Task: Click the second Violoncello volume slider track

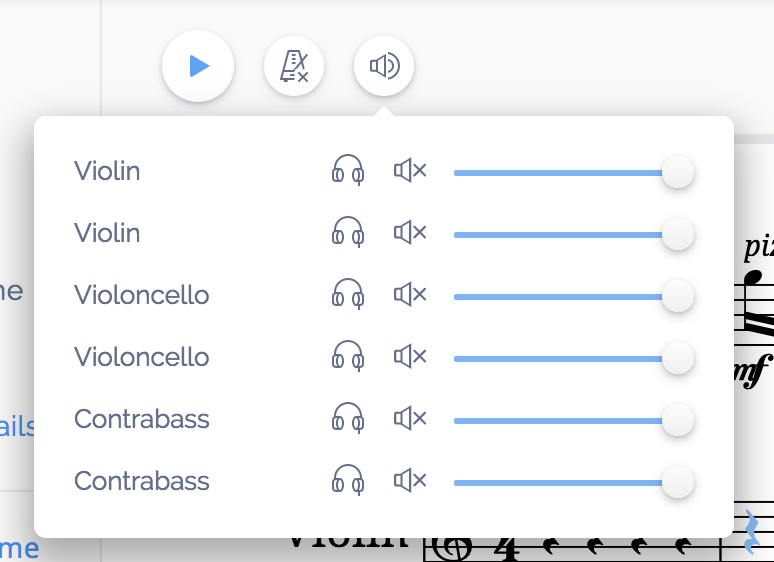Action: click(x=574, y=359)
